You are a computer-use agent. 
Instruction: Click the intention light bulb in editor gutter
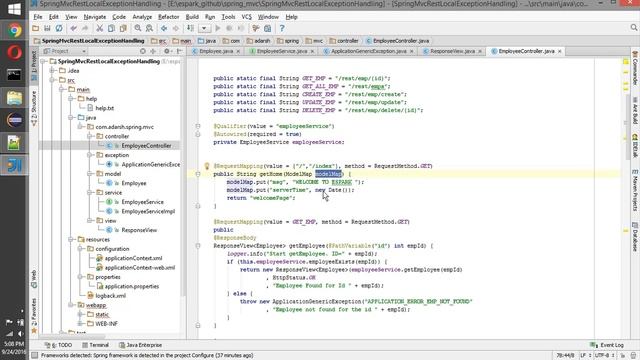click(x=207, y=166)
